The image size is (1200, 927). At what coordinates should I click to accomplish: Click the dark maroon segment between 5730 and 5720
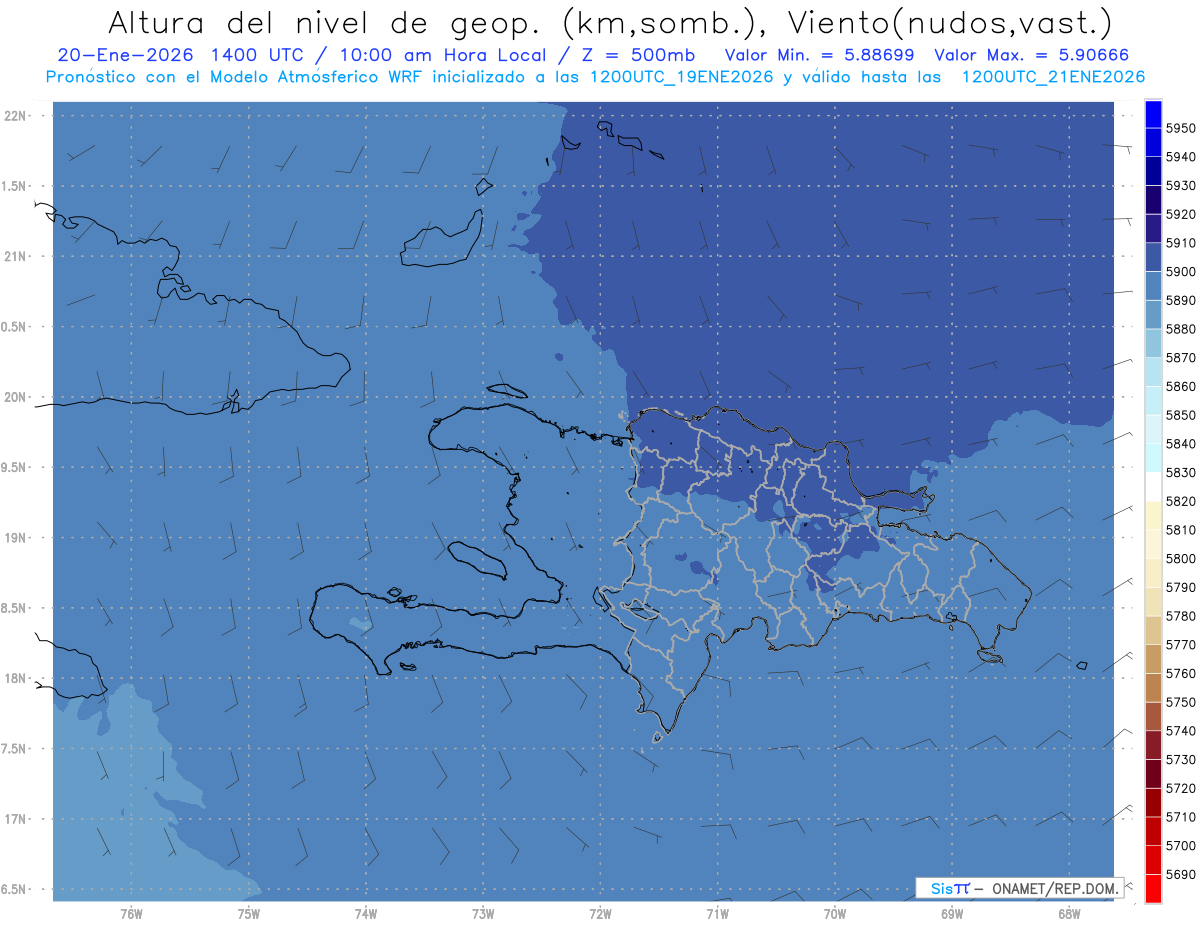pos(1153,773)
